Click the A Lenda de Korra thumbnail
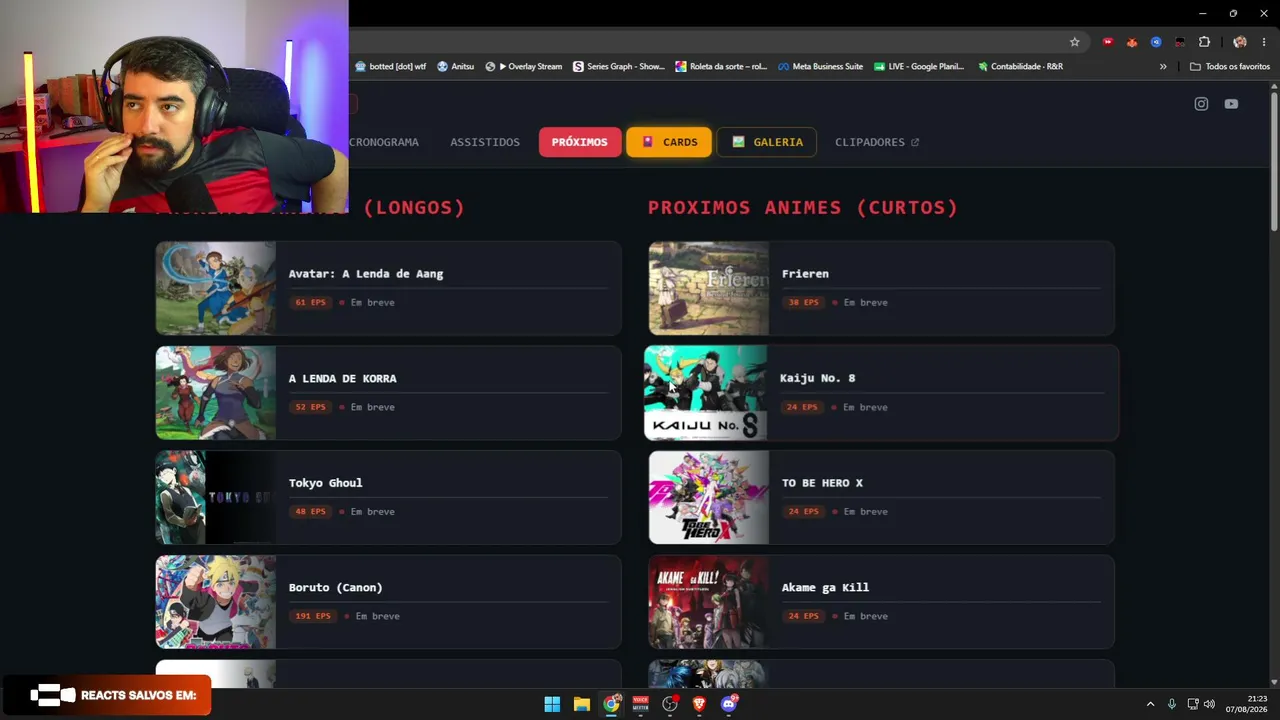 pyautogui.click(x=216, y=393)
